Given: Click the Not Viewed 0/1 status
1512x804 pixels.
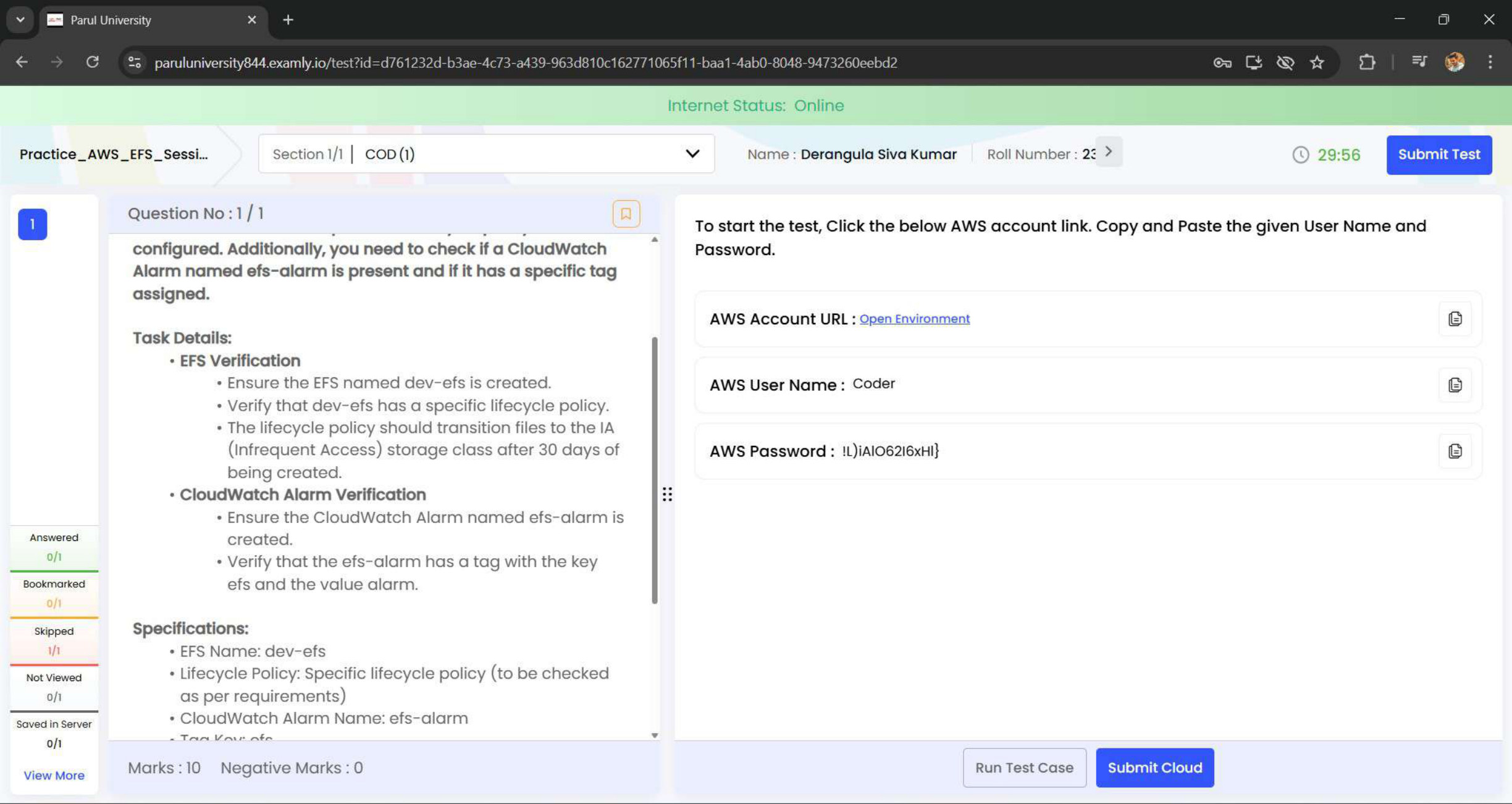Looking at the screenshot, I should [x=54, y=687].
